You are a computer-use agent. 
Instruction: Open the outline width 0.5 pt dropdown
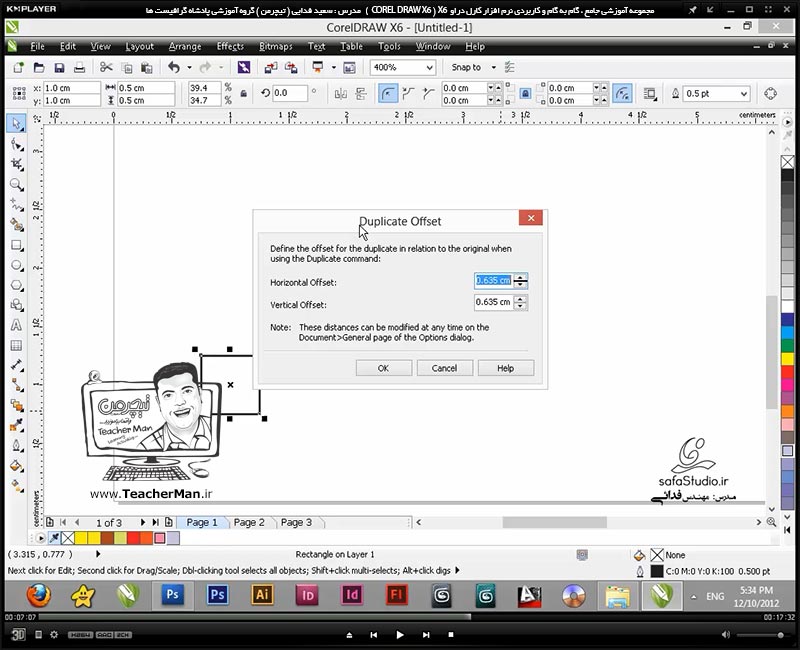tap(743, 94)
